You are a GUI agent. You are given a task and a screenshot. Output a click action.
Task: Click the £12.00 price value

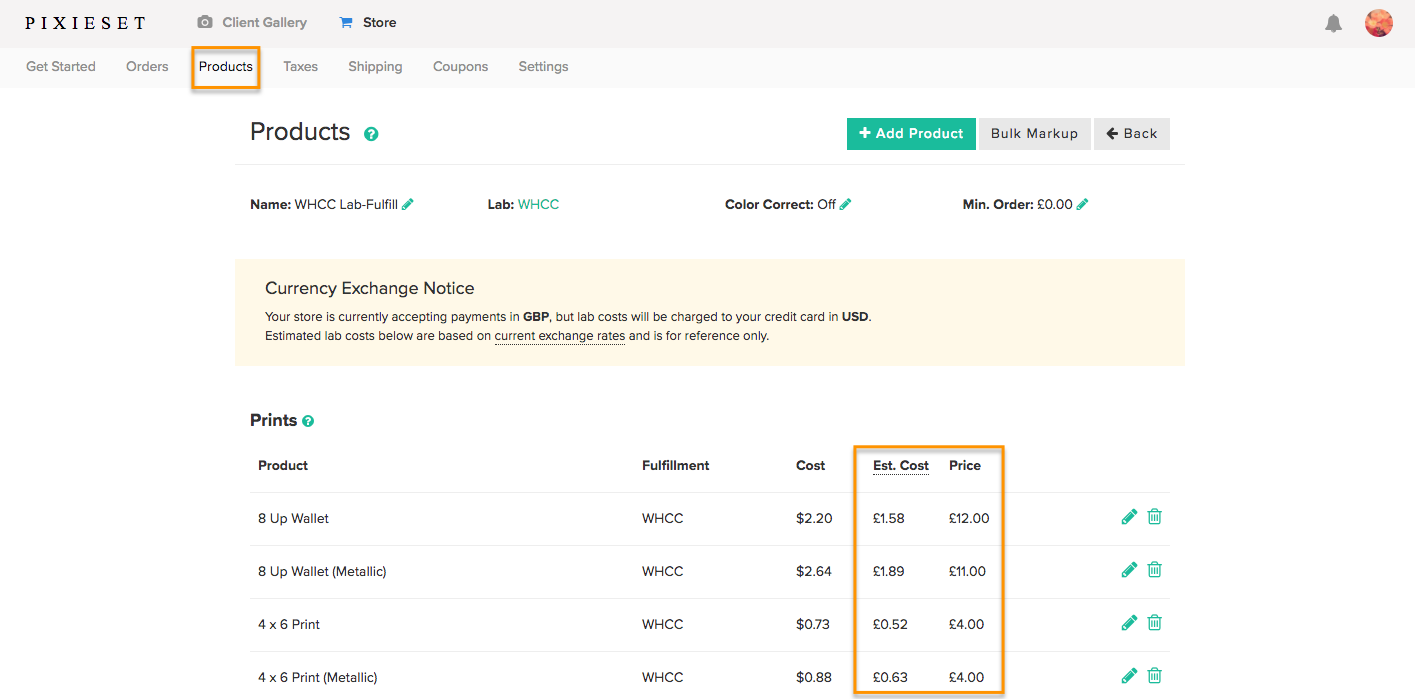pyautogui.click(x=969, y=519)
